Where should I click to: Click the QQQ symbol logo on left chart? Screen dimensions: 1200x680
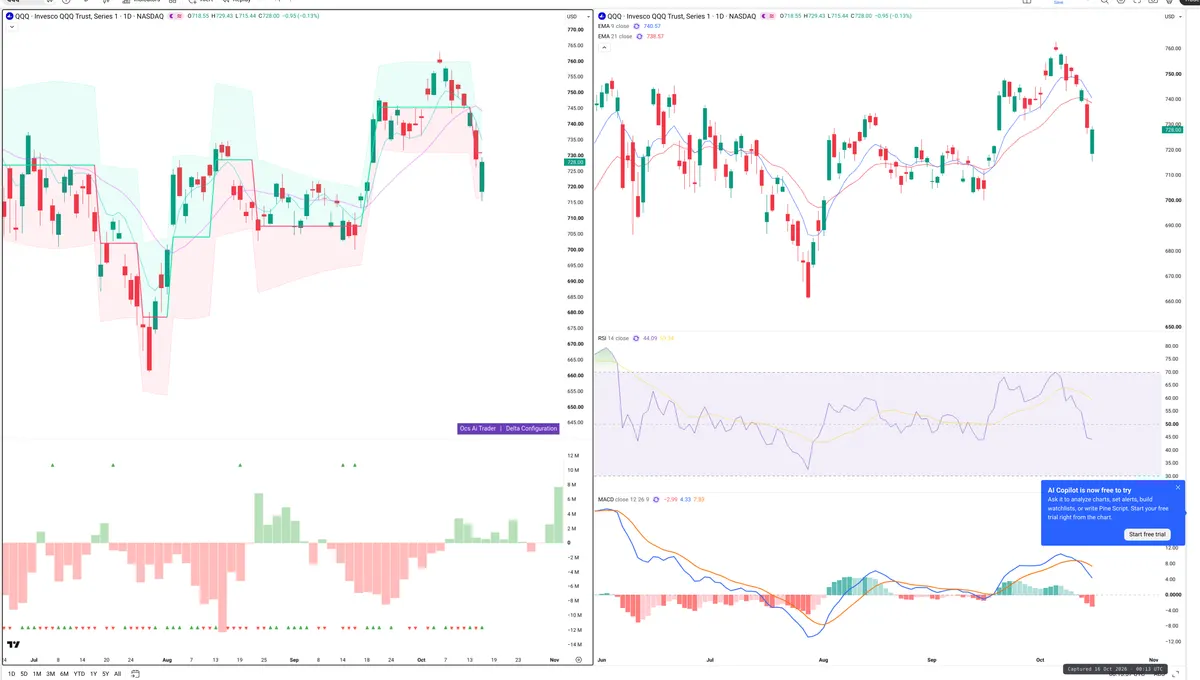coord(9,16)
